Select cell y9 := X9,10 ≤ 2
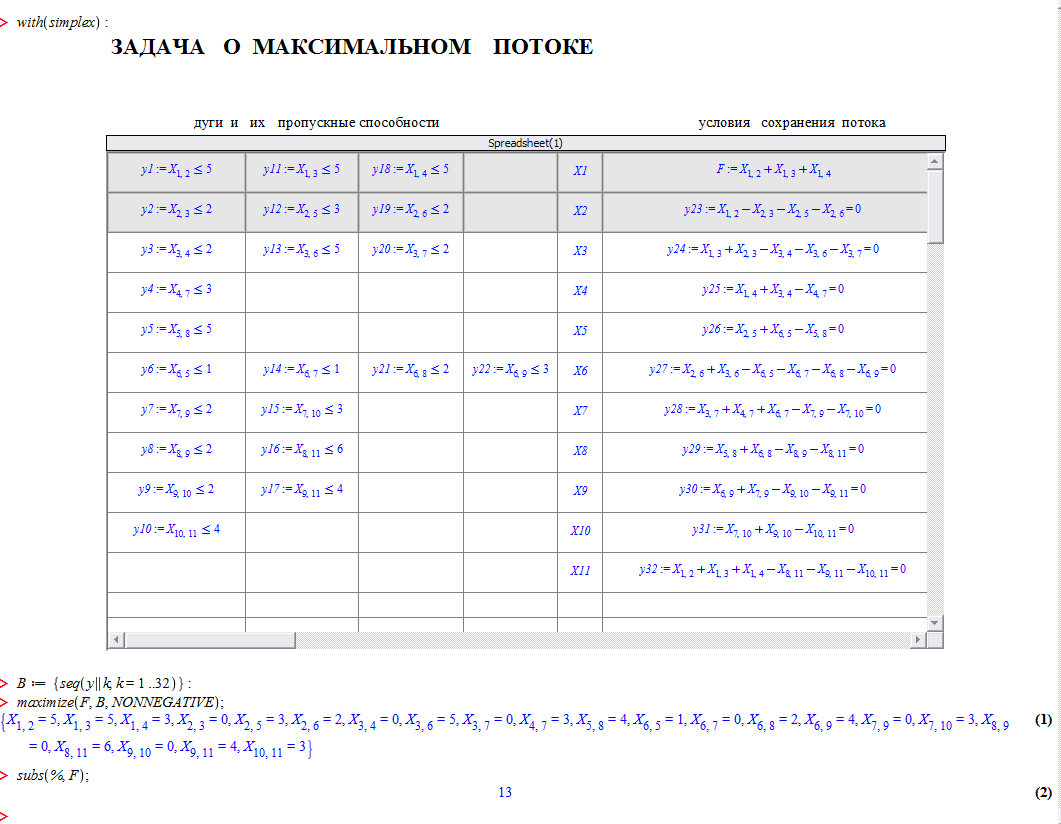This screenshot has height=824, width=1061. 177,492
